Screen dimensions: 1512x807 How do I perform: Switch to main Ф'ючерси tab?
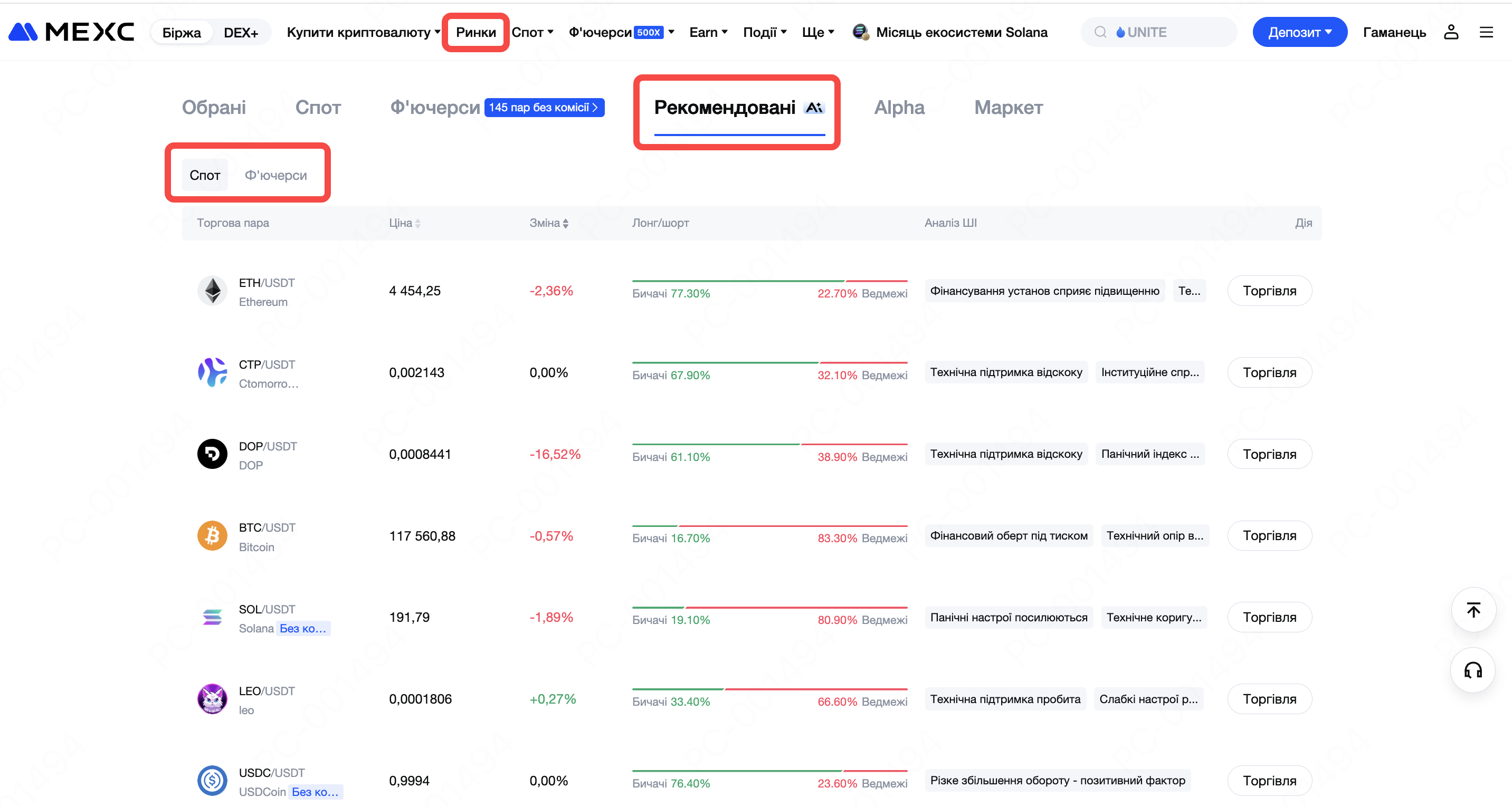tap(435, 107)
